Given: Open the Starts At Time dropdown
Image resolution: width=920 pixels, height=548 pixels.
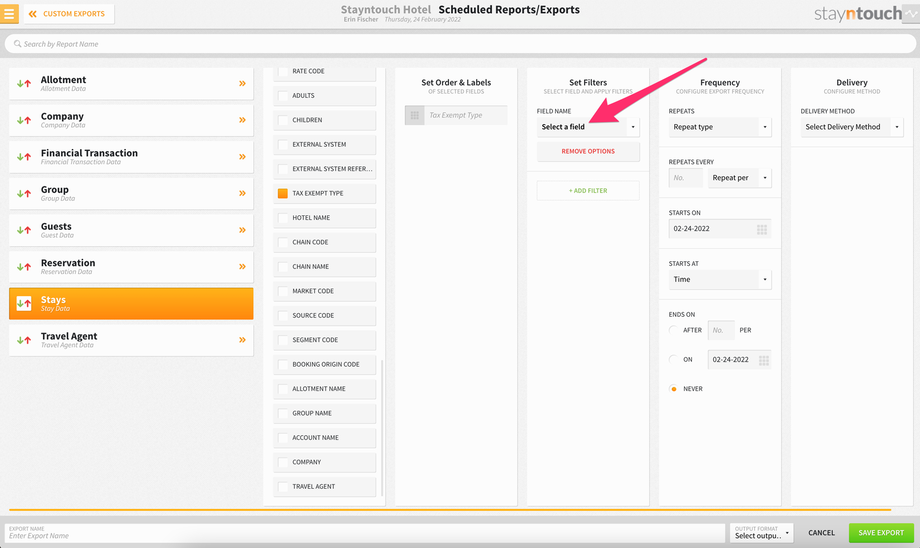Looking at the screenshot, I should click(720, 280).
